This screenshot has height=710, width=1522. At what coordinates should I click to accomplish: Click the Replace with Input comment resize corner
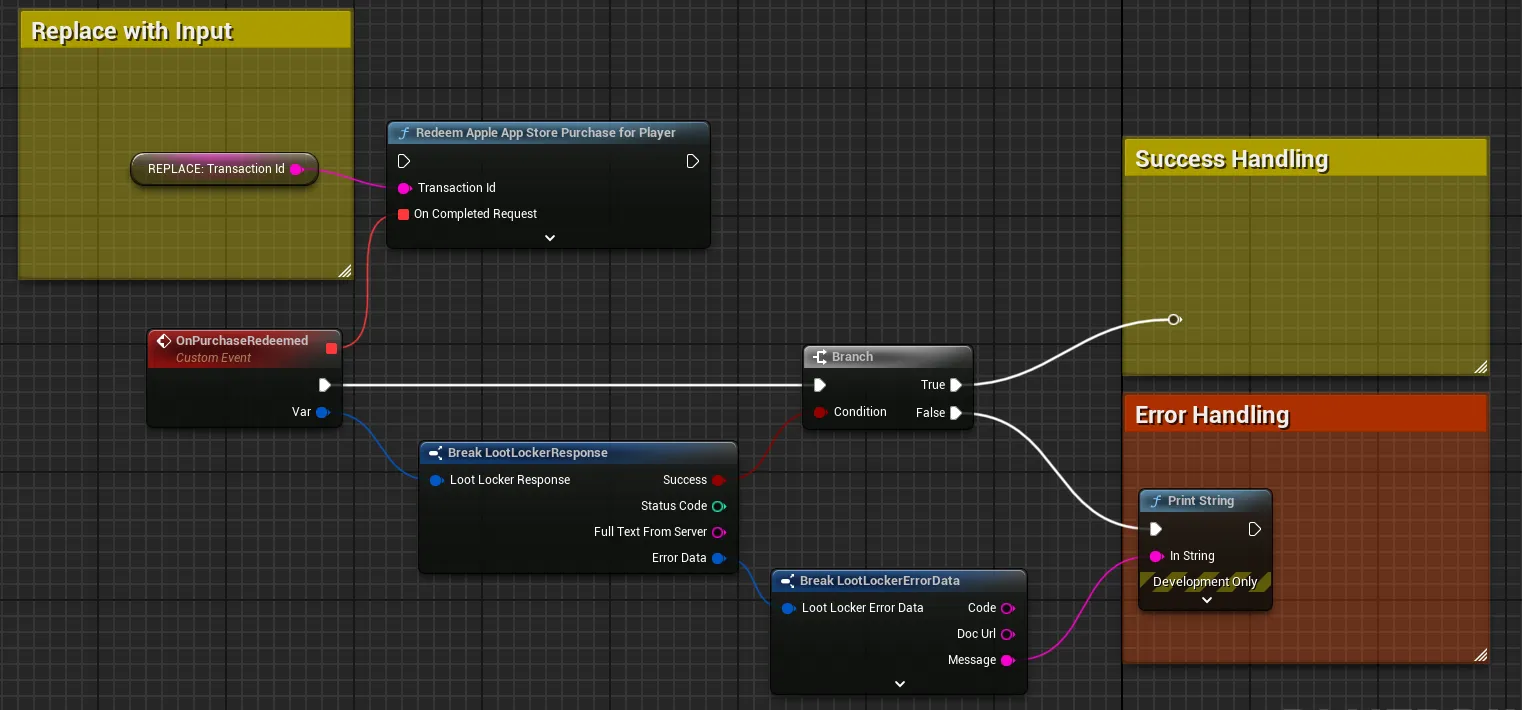344,270
